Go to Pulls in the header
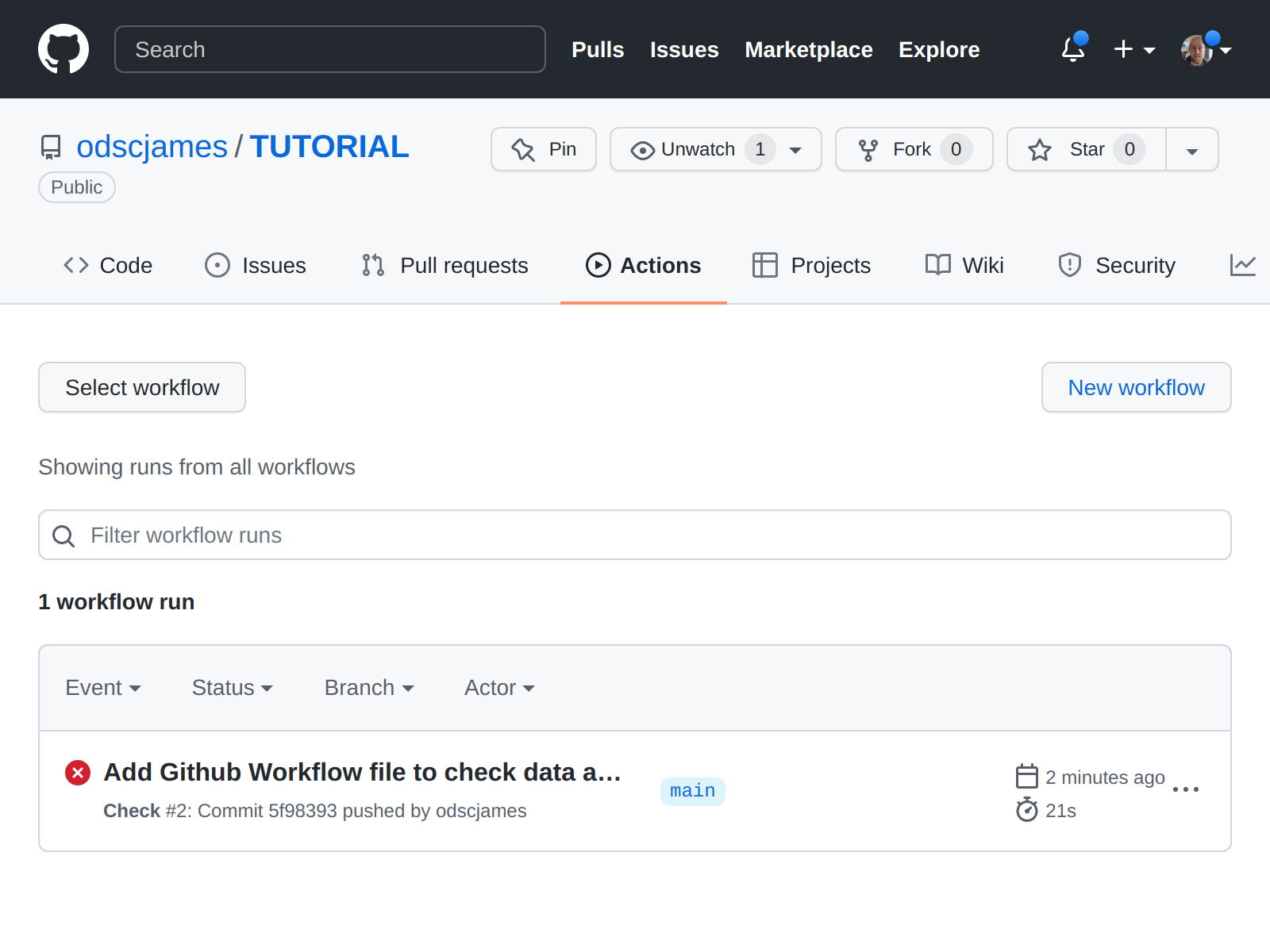The image size is (1270, 952). 598,49
